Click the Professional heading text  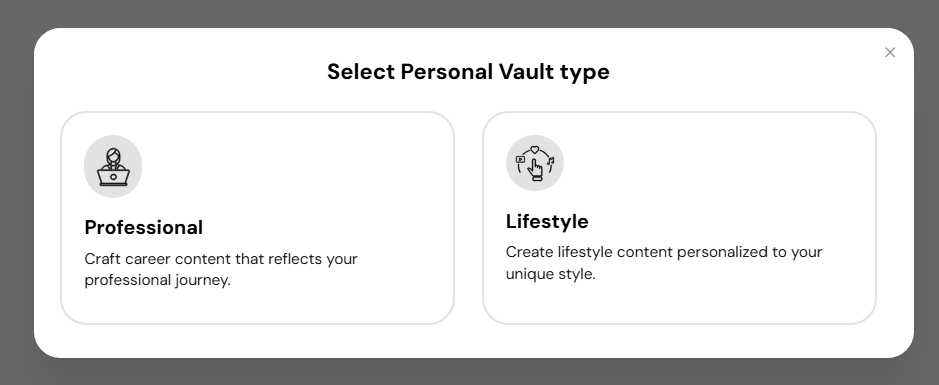[144, 228]
